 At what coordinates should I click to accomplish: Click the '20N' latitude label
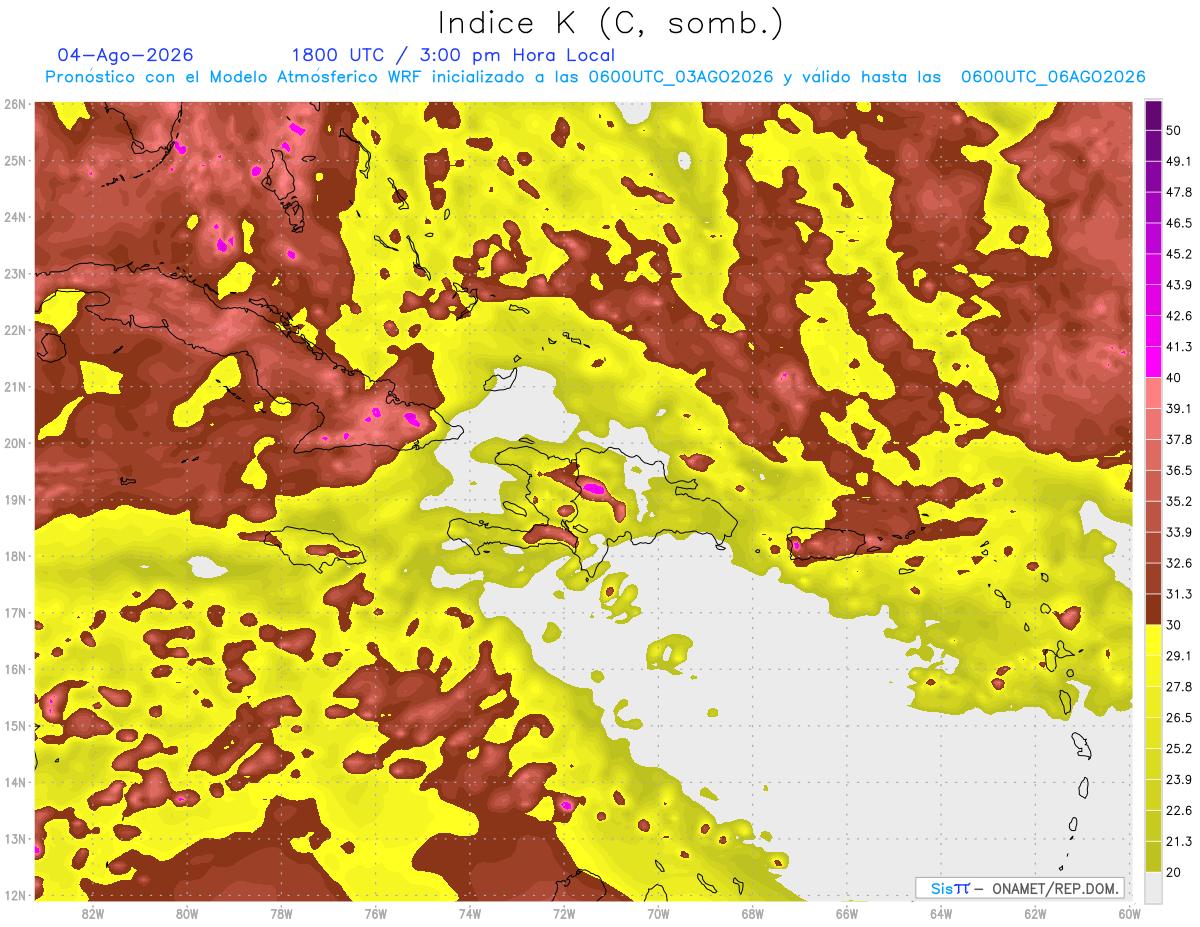click(14, 443)
